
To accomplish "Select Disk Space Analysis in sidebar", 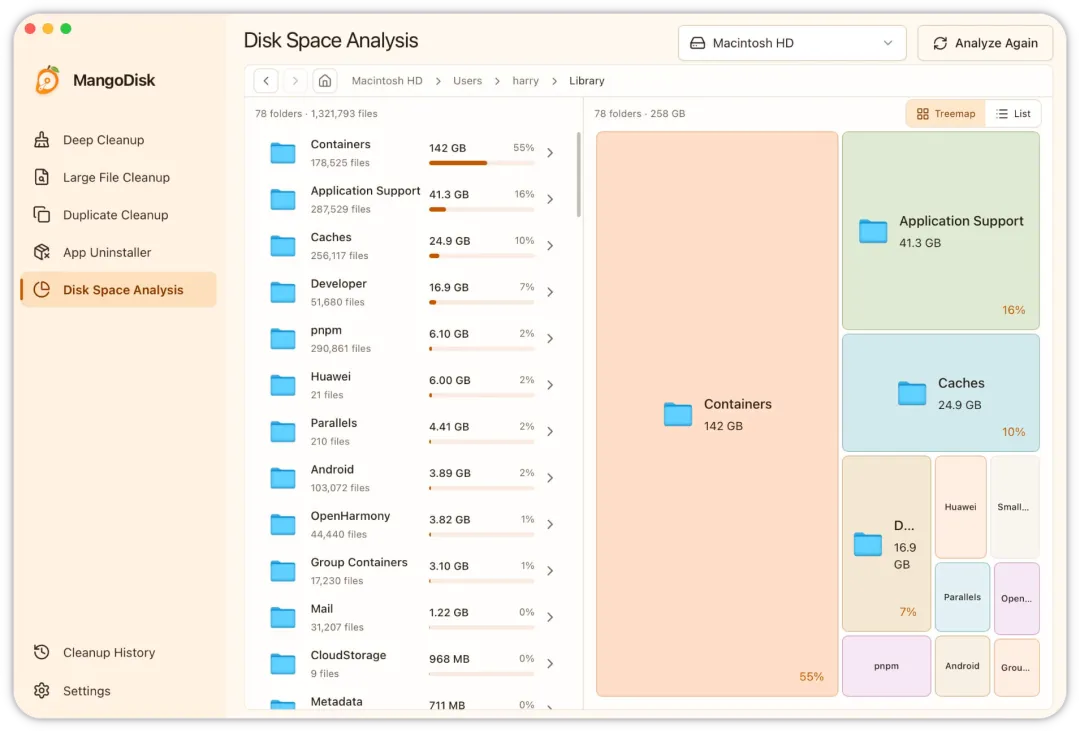I will (118, 290).
